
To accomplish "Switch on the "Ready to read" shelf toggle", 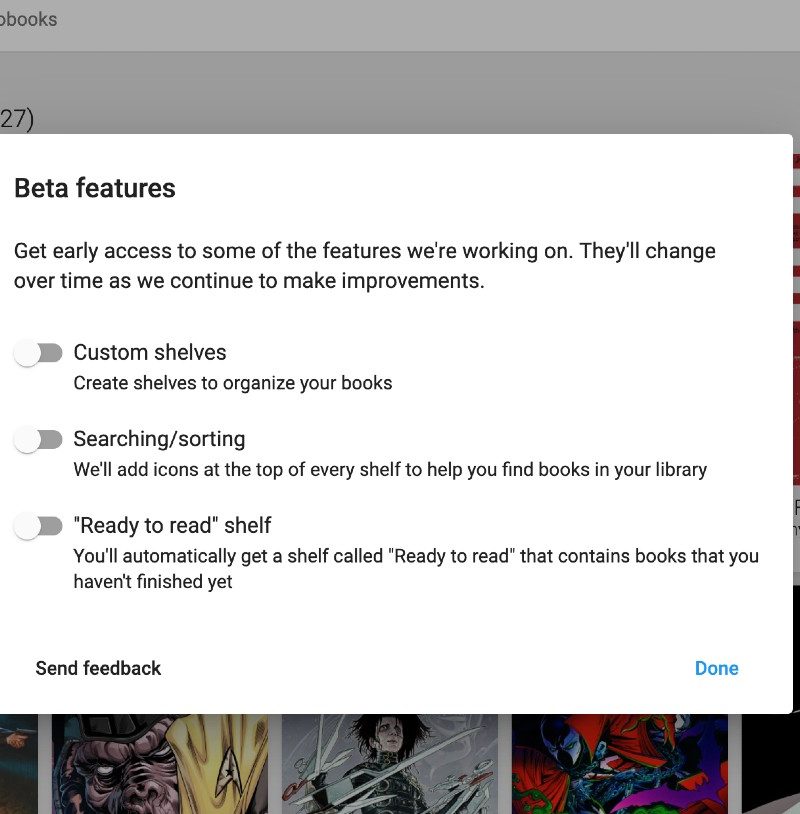I will coord(38,527).
